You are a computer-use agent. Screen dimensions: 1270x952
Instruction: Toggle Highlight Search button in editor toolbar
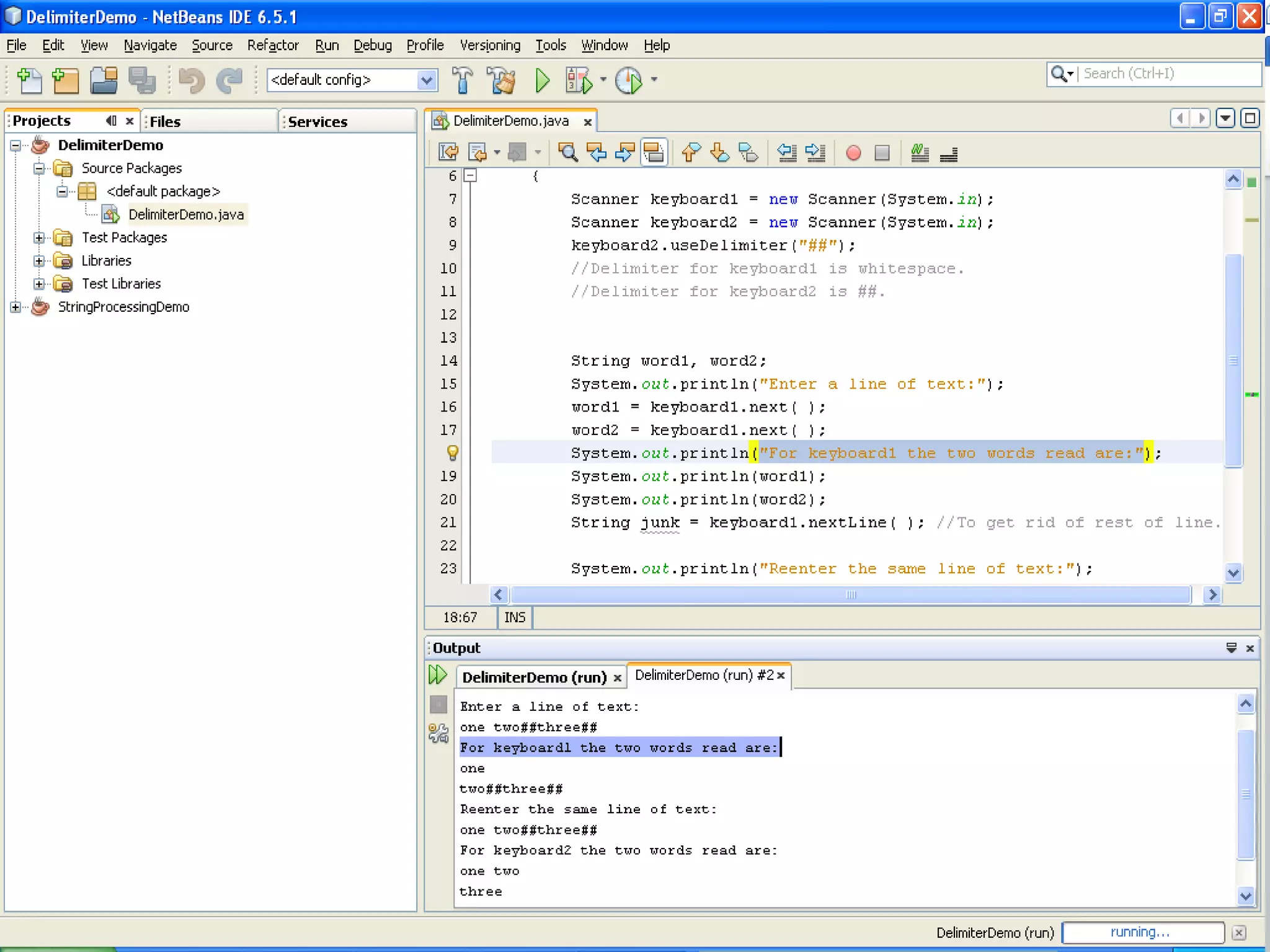(x=654, y=152)
